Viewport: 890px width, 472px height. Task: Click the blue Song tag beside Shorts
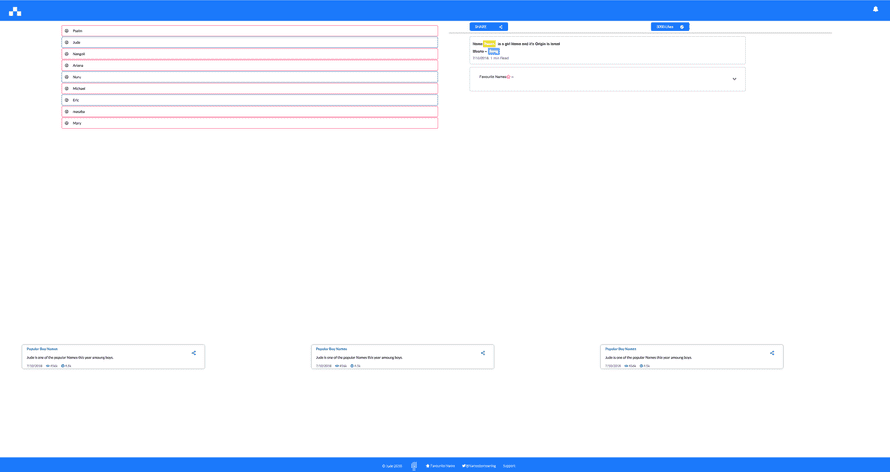(x=494, y=51)
